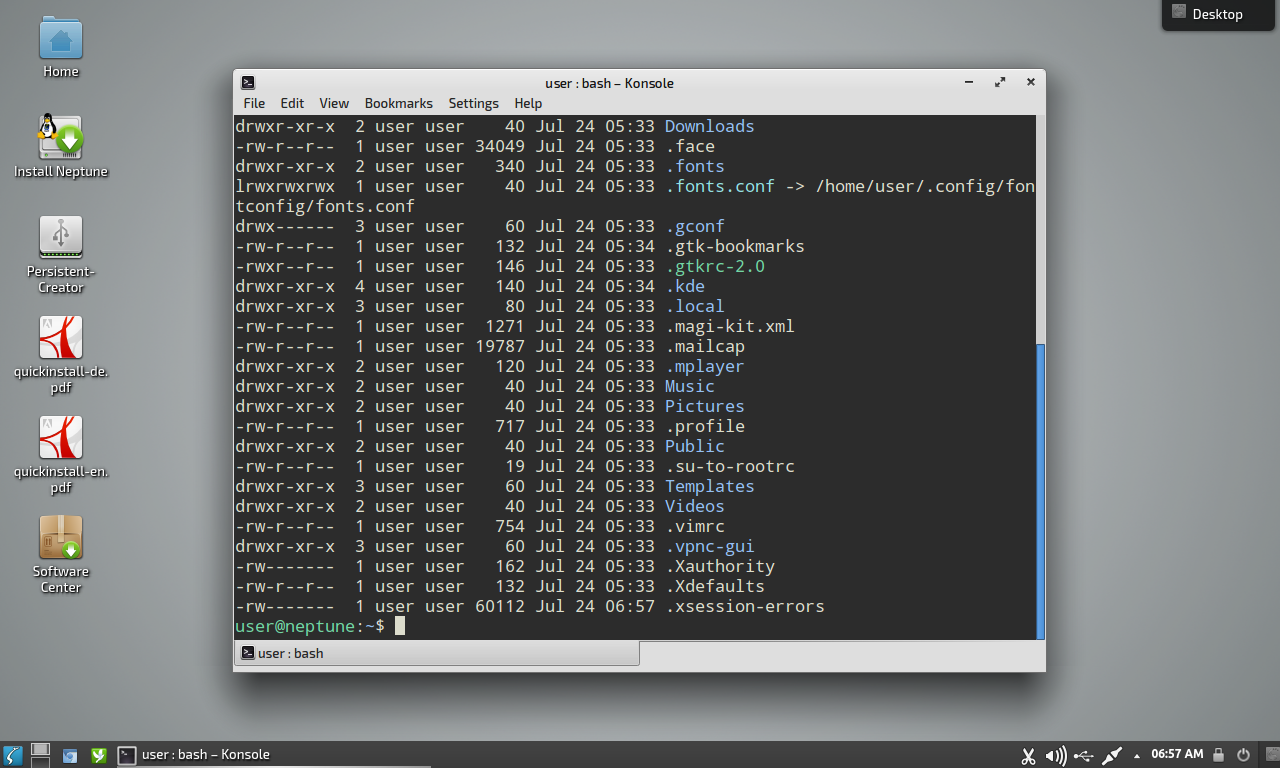The image size is (1280, 768).
Task: Open the Settings menu in Konsole
Action: pos(473,103)
